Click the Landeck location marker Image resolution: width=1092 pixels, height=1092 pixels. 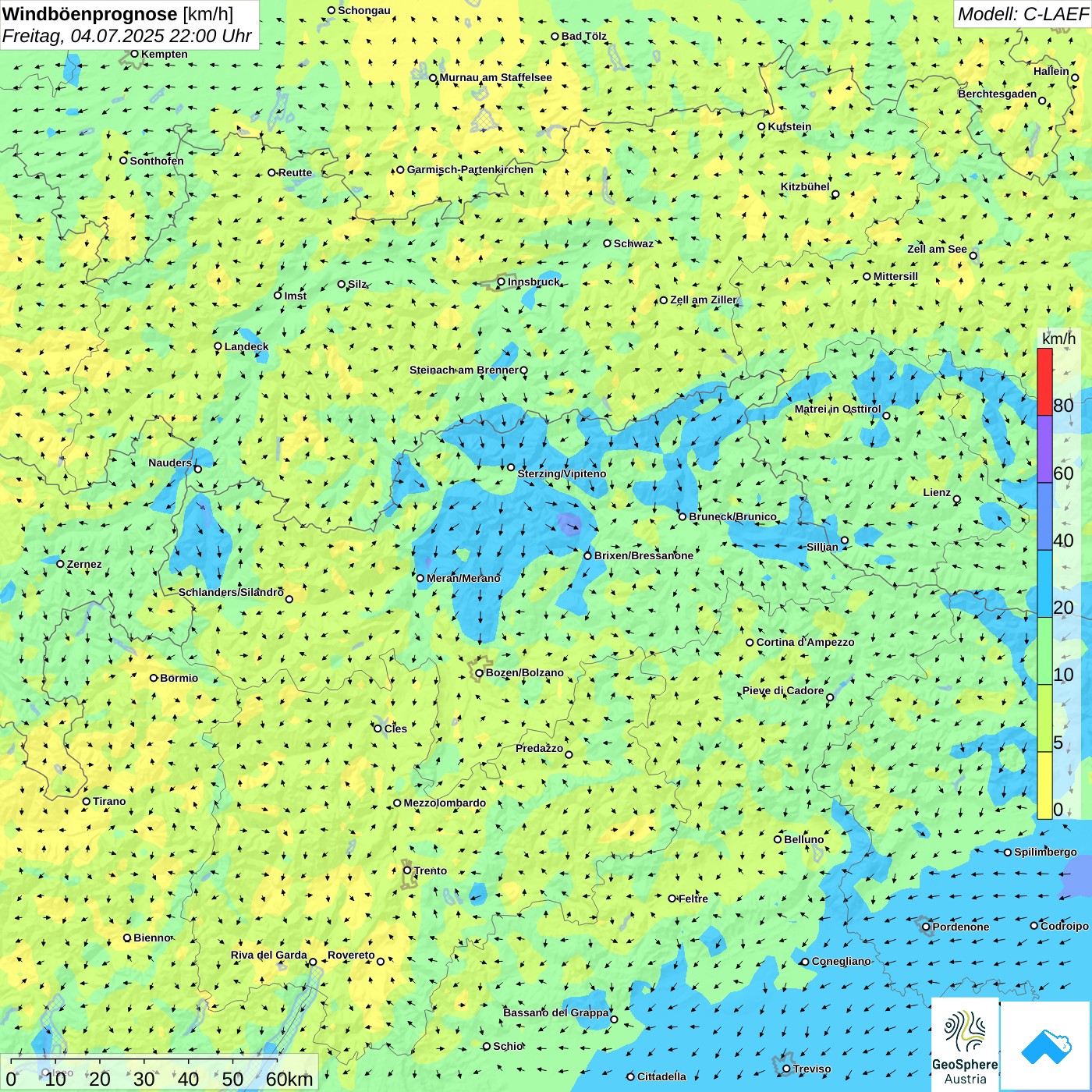tap(218, 346)
